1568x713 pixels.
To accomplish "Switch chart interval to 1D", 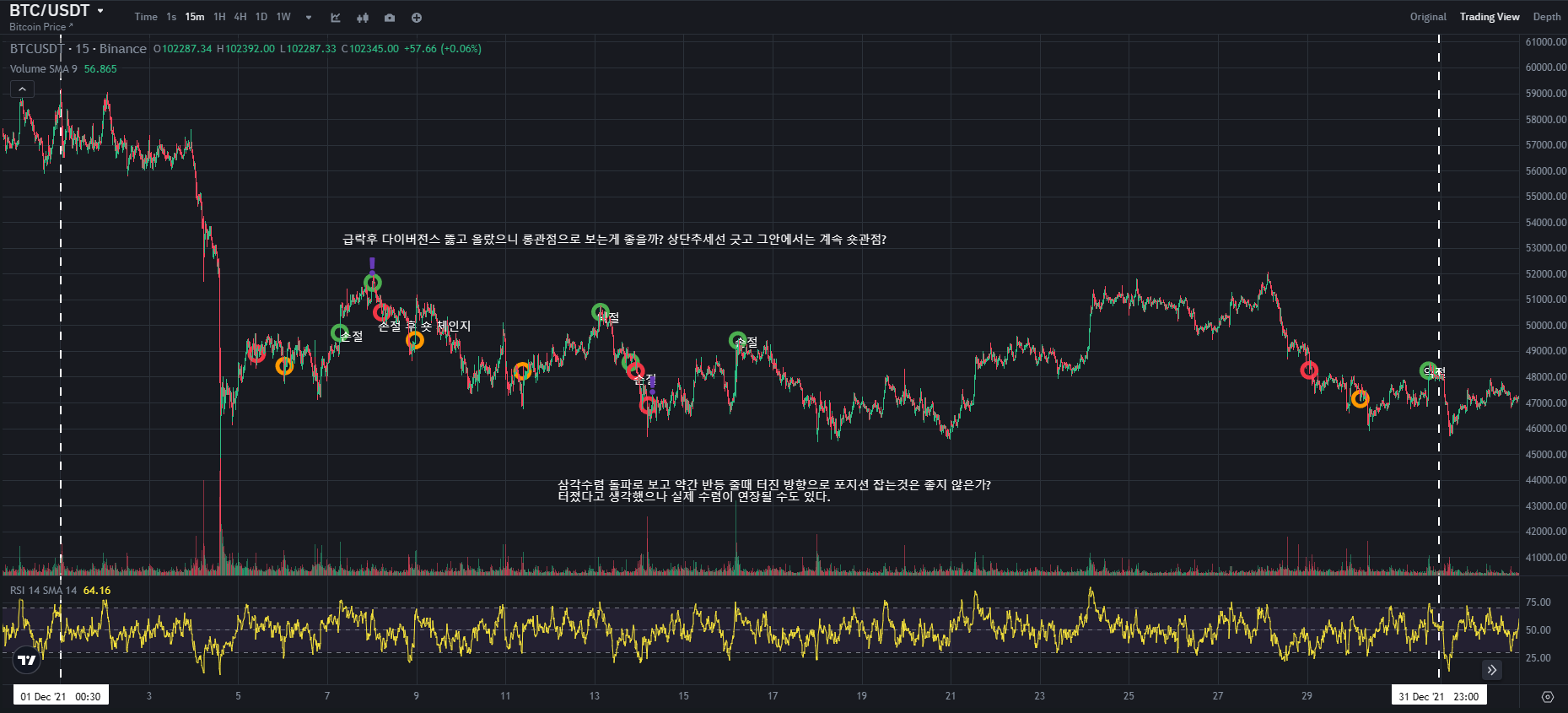I will point(261,17).
